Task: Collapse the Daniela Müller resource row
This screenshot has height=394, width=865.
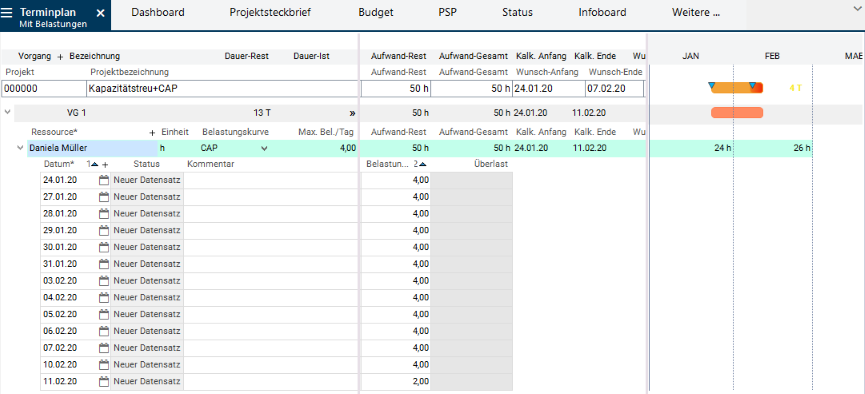Action: [20, 148]
